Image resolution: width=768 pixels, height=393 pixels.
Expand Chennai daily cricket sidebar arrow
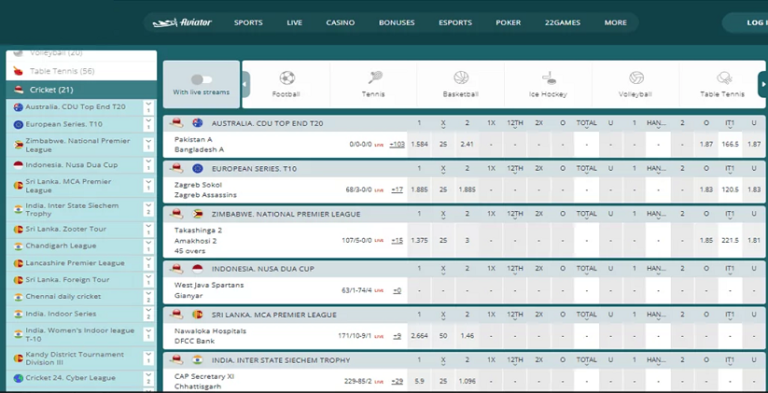[148, 296]
